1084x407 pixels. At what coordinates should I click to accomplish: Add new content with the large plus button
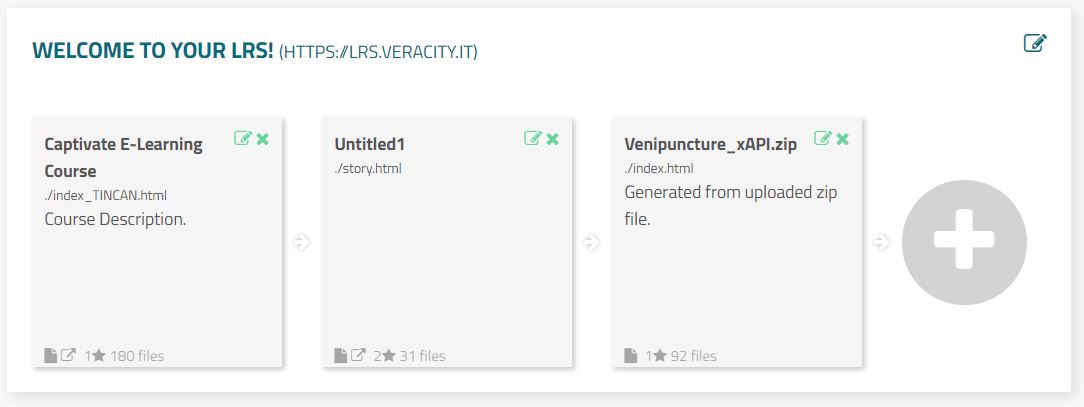coord(964,241)
